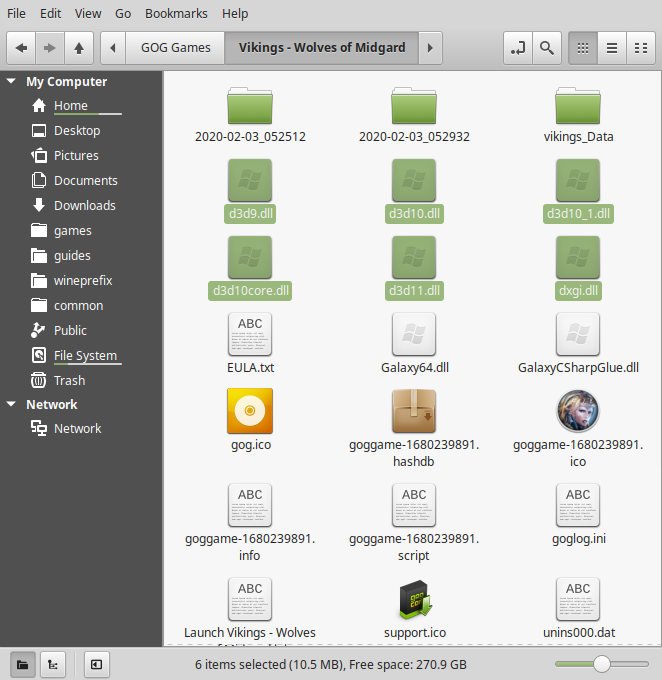The width and height of the screenshot is (662, 680).
Task: Open the File menu
Action: click(x=16, y=13)
